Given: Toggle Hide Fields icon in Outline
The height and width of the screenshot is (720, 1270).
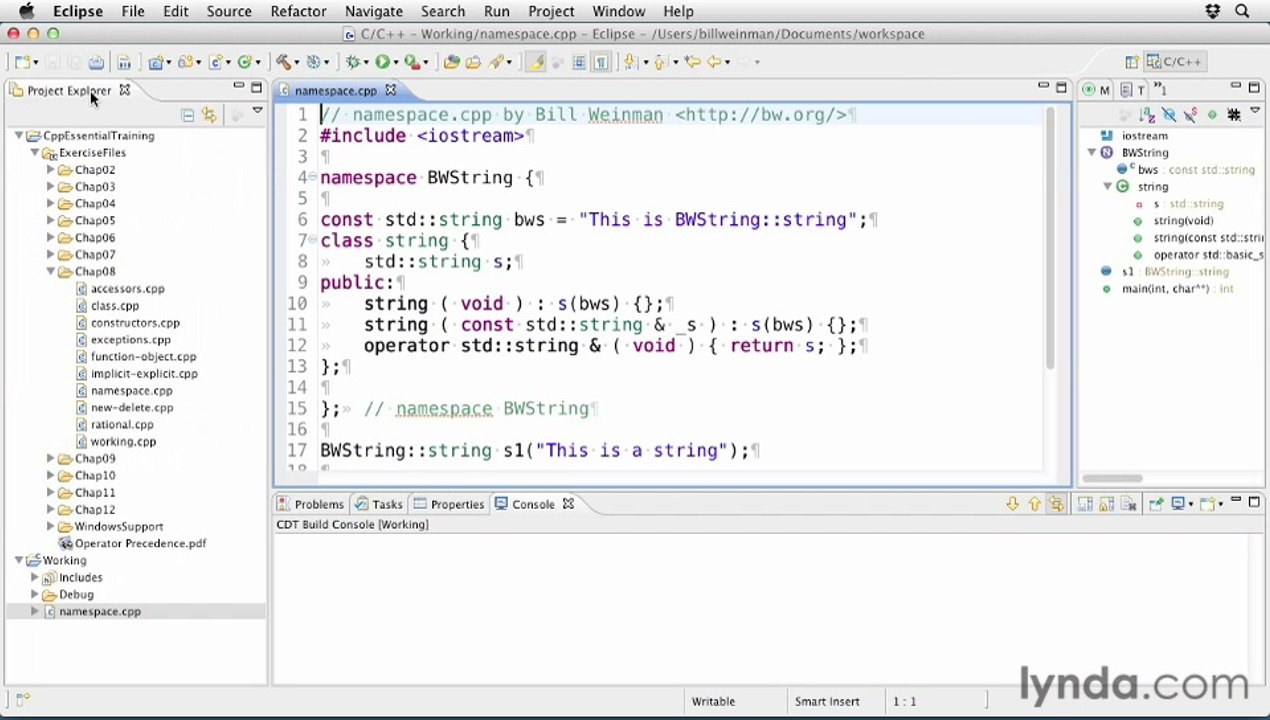Looking at the screenshot, I should point(1169,115).
